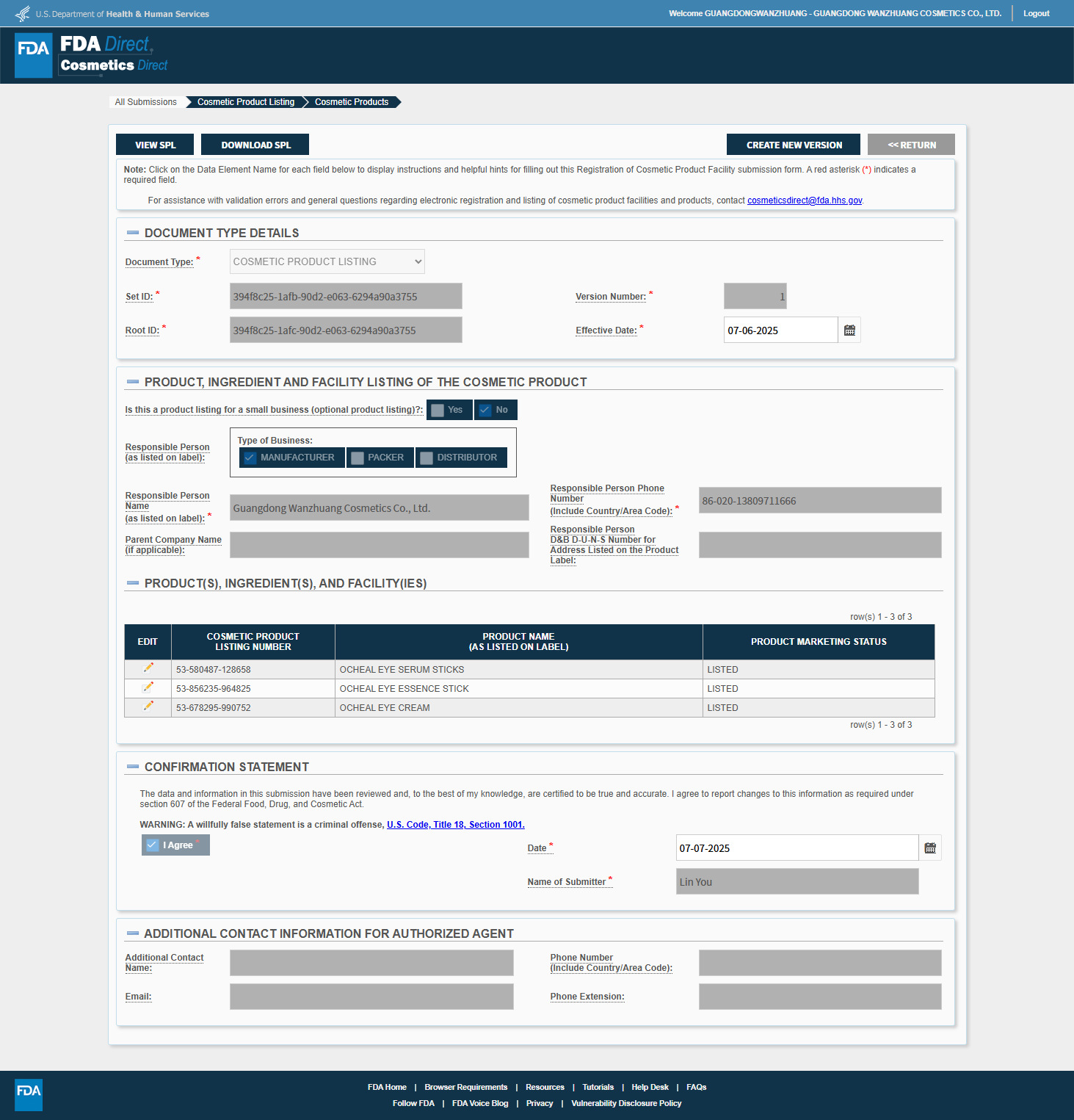1074x1120 pixels.
Task: Click the Effective Date field label
Action: (x=606, y=330)
